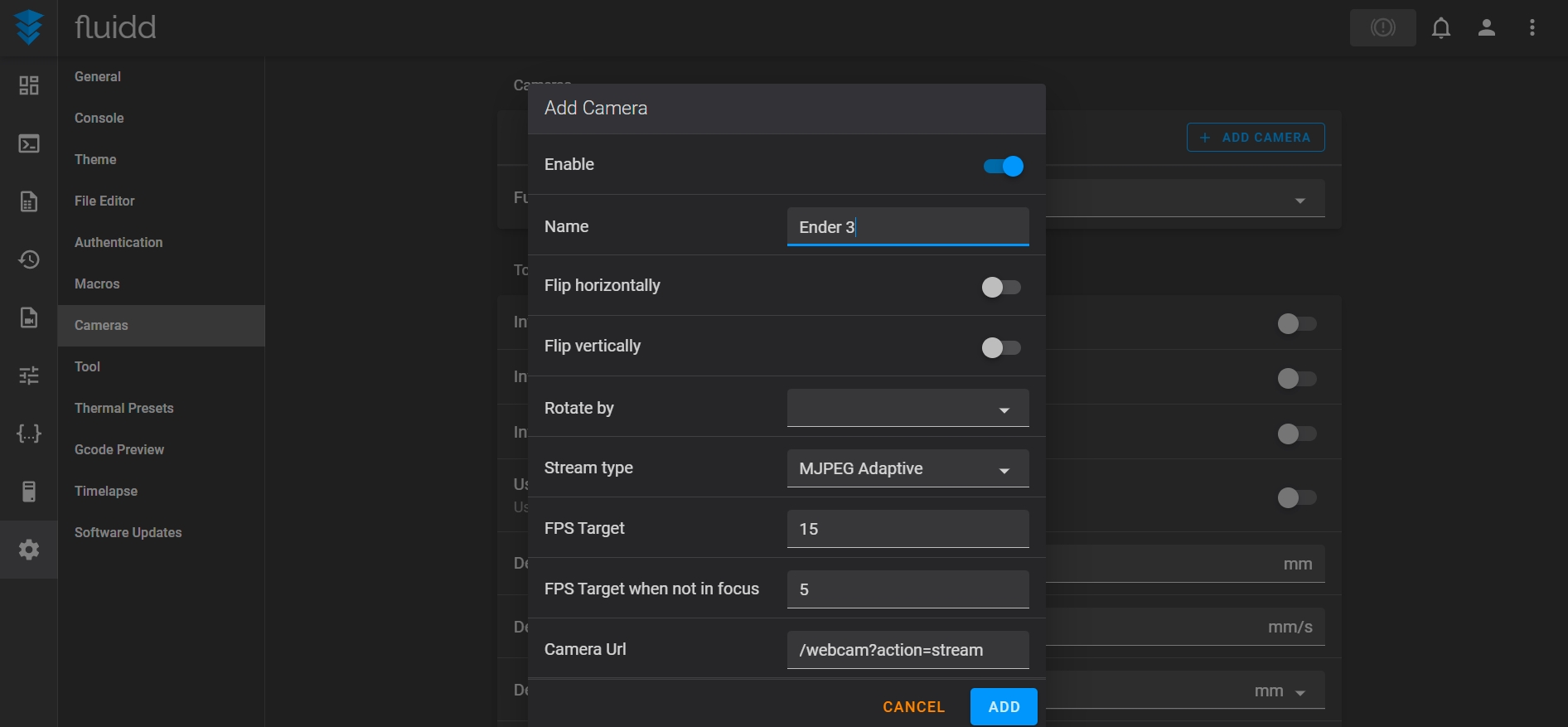Cancel the Add Camera dialog
This screenshot has width=1568, height=727.
[913, 707]
